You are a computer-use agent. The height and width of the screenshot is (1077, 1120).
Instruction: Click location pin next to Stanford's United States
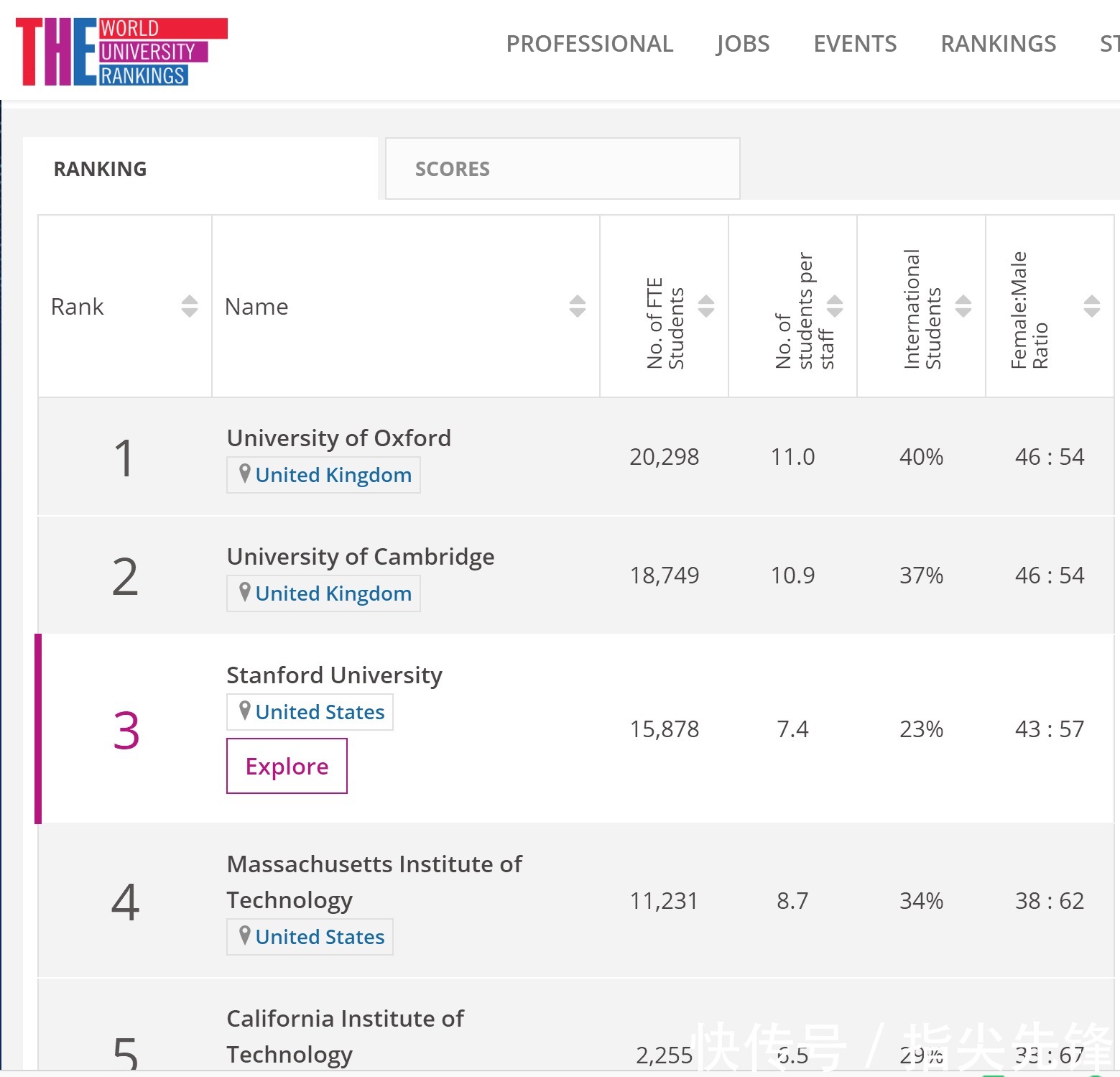[245, 711]
